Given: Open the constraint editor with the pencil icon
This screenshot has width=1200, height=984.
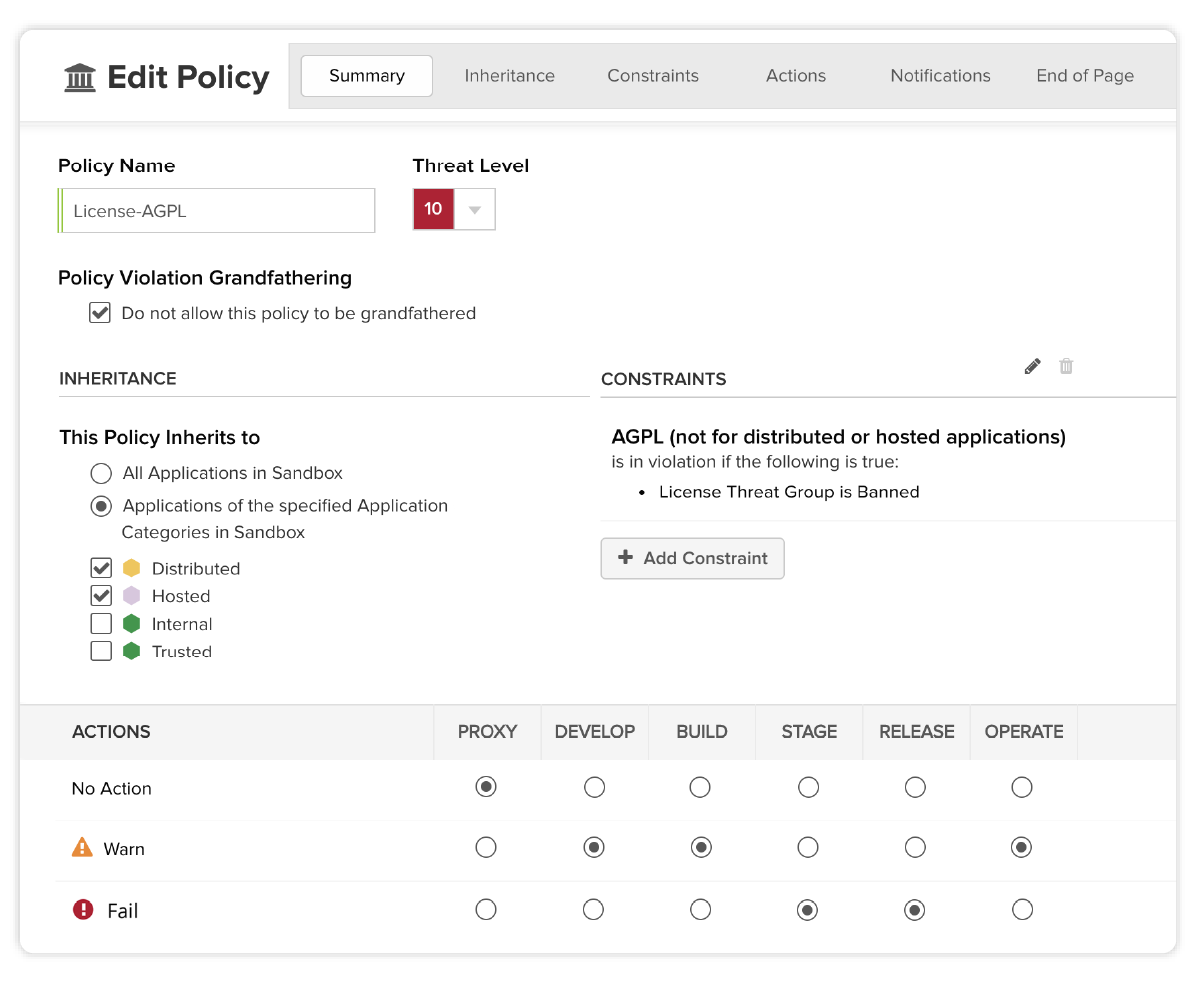Looking at the screenshot, I should click(x=1032, y=366).
